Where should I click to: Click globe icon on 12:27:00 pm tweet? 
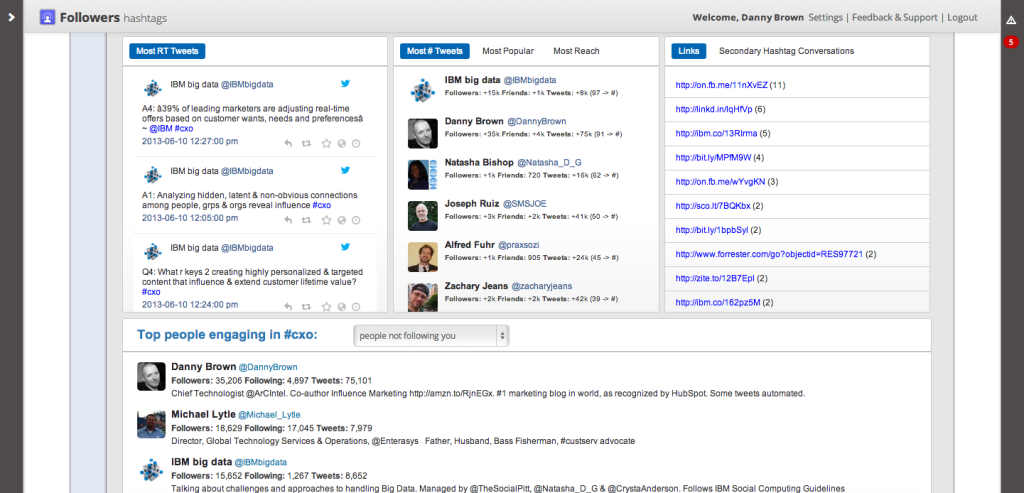(342, 144)
